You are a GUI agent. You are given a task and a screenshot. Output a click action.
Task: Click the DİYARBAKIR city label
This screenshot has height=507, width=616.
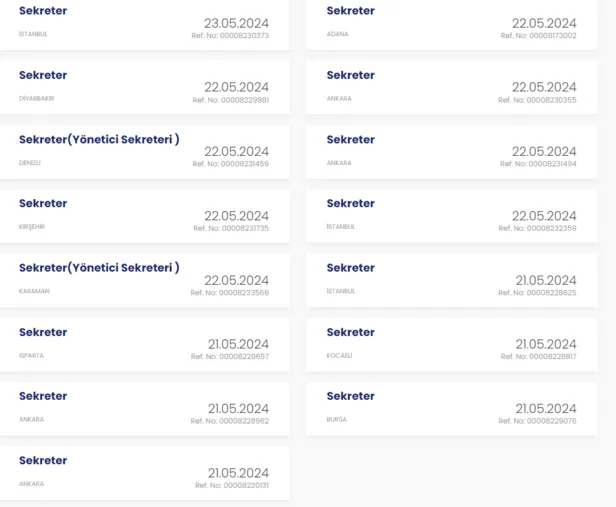pyautogui.click(x=36, y=98)
